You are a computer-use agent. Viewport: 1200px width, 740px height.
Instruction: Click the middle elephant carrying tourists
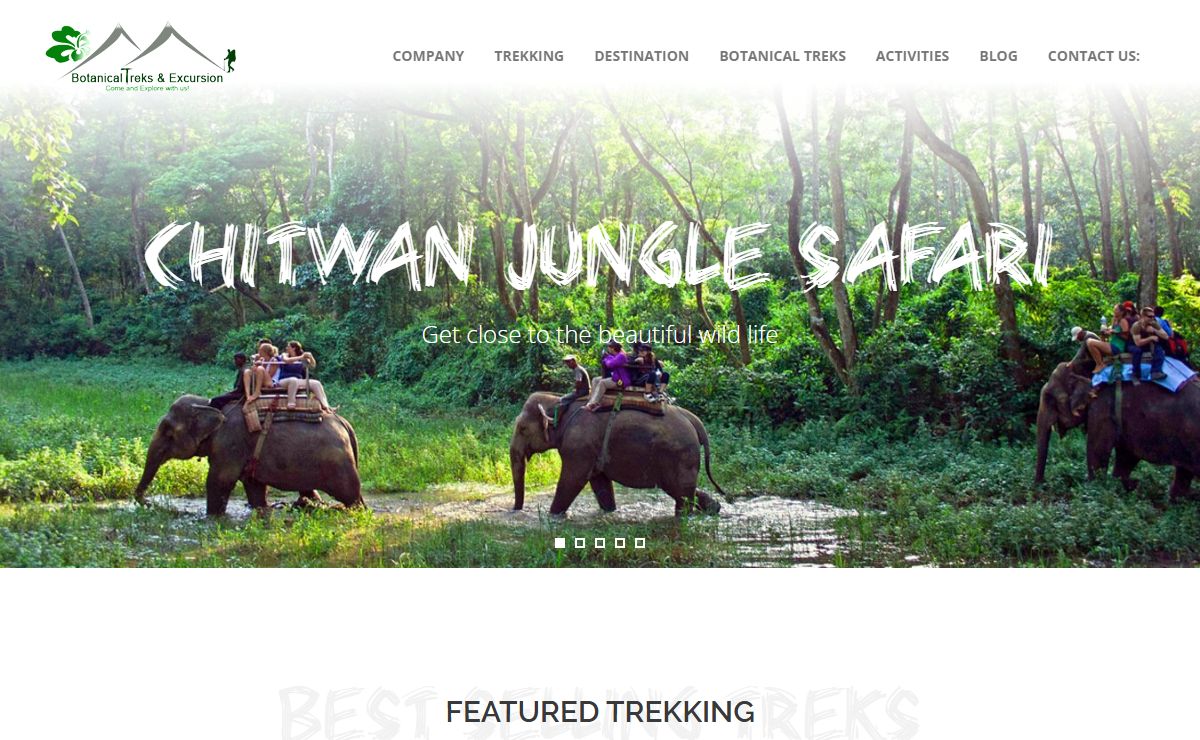(x=610, y=452)
